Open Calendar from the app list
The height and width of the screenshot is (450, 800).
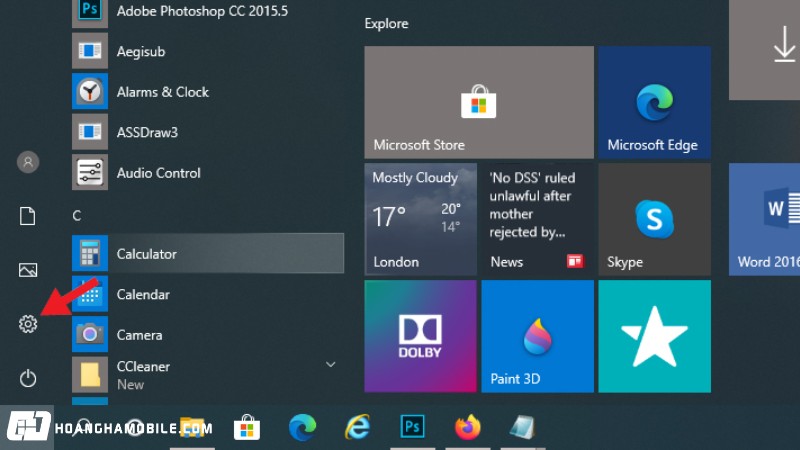coord(143,295)
